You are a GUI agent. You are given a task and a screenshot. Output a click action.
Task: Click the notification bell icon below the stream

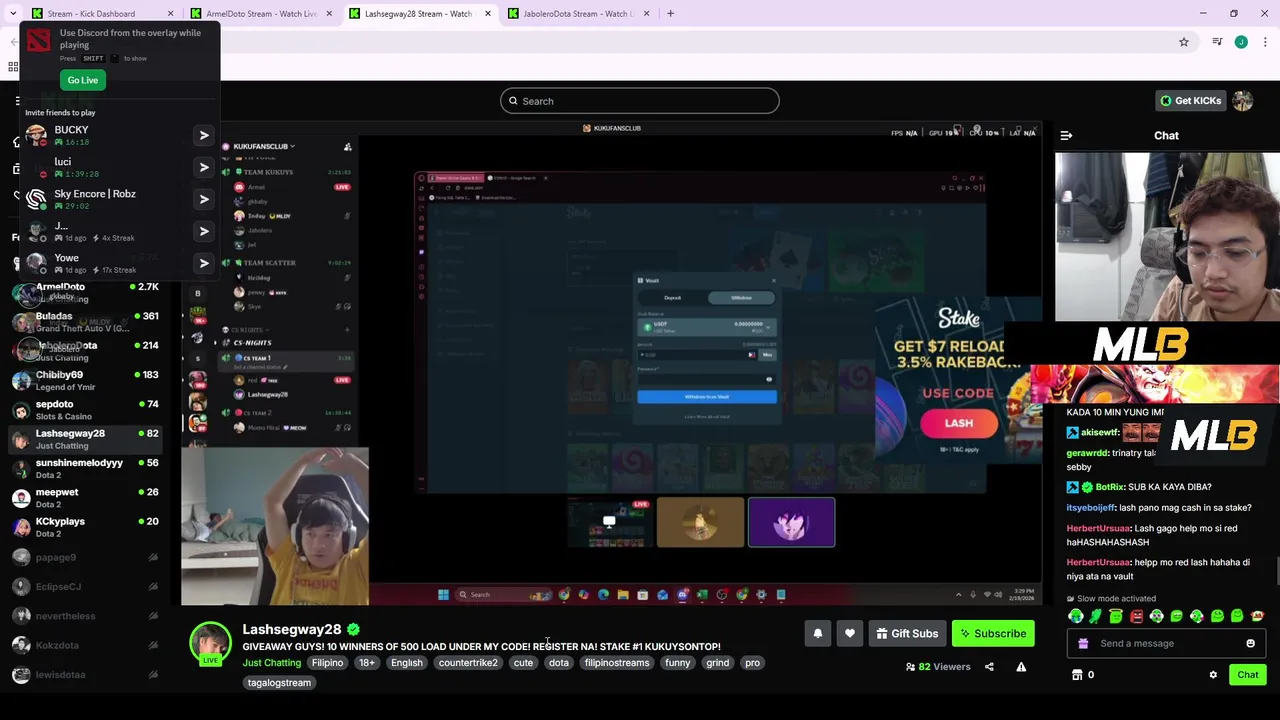coord(818,633)
